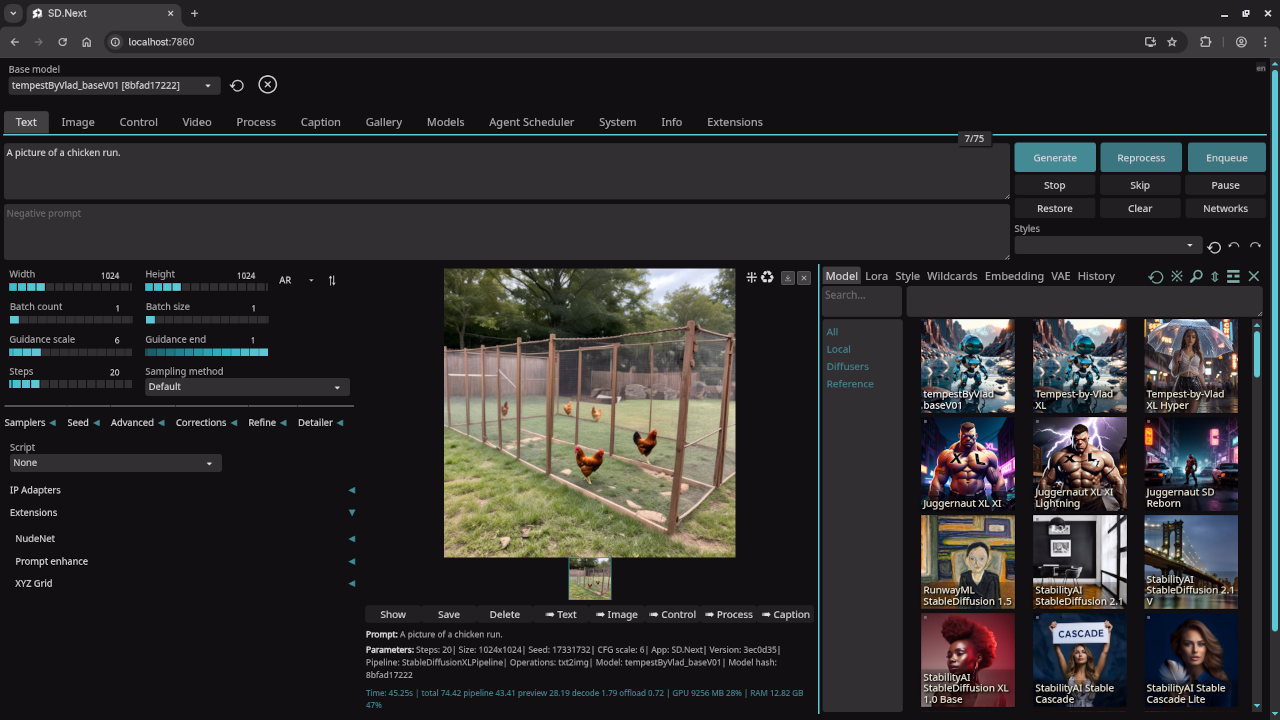Collapse the Extensions section
The height and width of the screenshot is (720, 1280).
click(180, 512)
